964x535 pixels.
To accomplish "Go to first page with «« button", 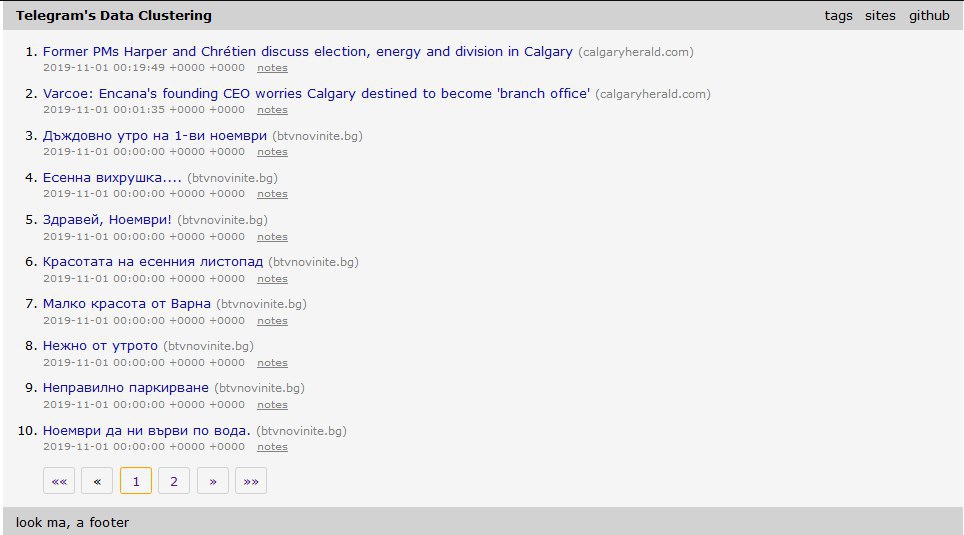I will 59,481.
